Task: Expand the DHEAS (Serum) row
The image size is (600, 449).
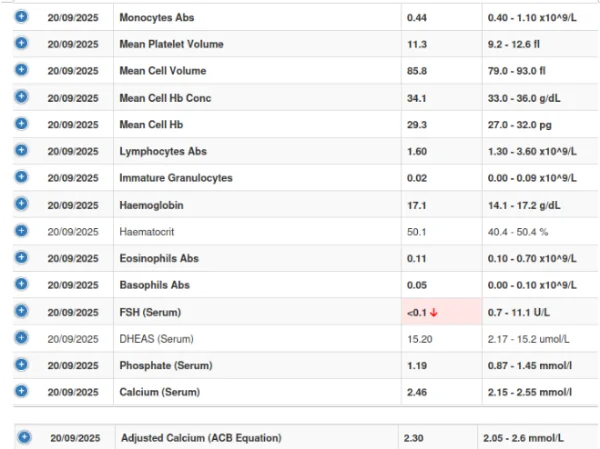Action: pyautogui.click(x=22, y=337)
